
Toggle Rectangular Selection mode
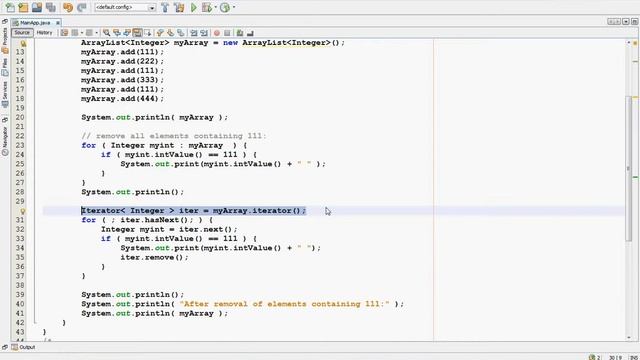tap(147, 33)
